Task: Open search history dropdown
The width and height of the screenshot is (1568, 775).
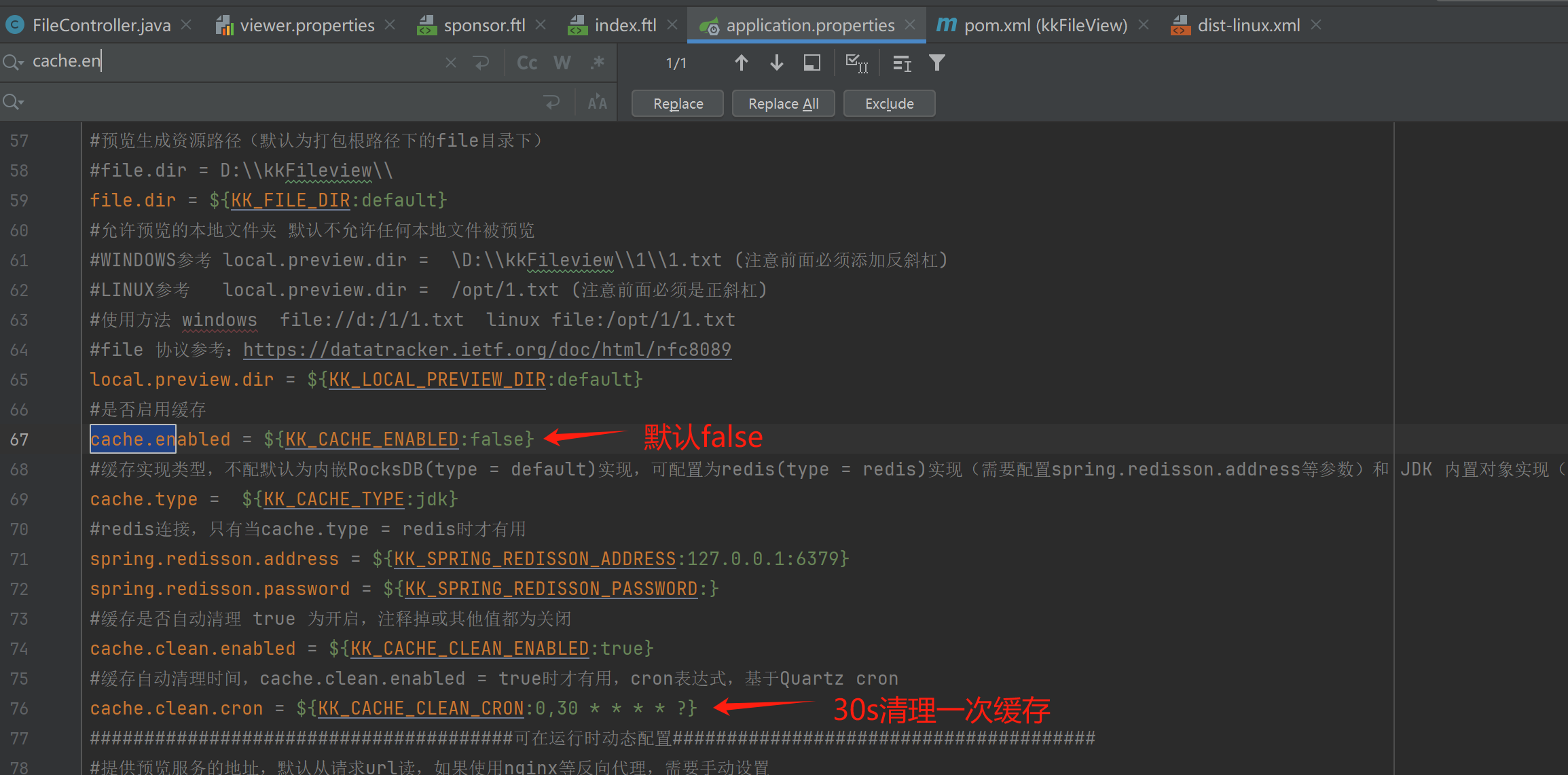Action: point(13,62)
